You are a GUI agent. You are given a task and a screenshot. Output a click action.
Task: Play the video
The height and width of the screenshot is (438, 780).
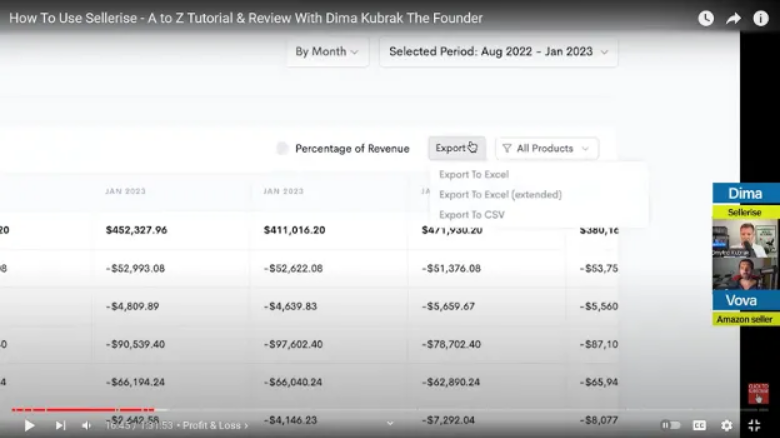click(29, 426)
